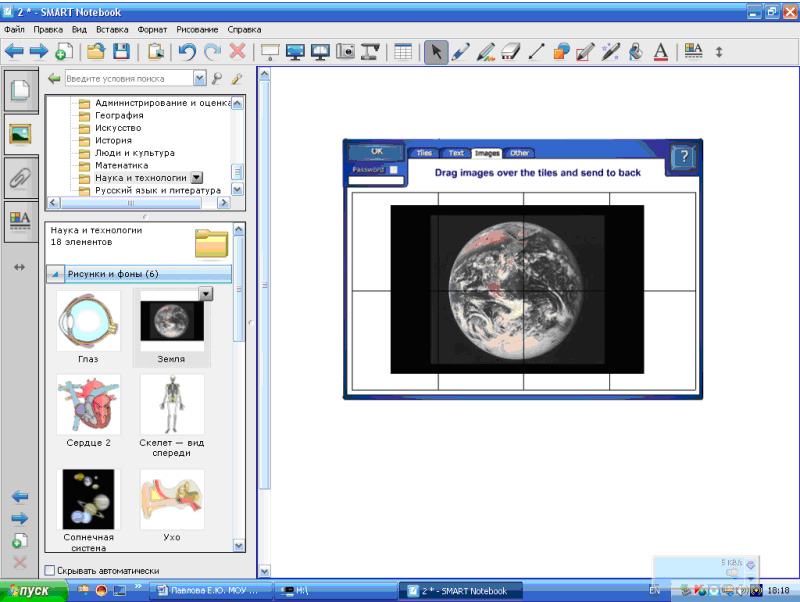
Task: Switch to the Tiles tab
Action: (424, 153)
